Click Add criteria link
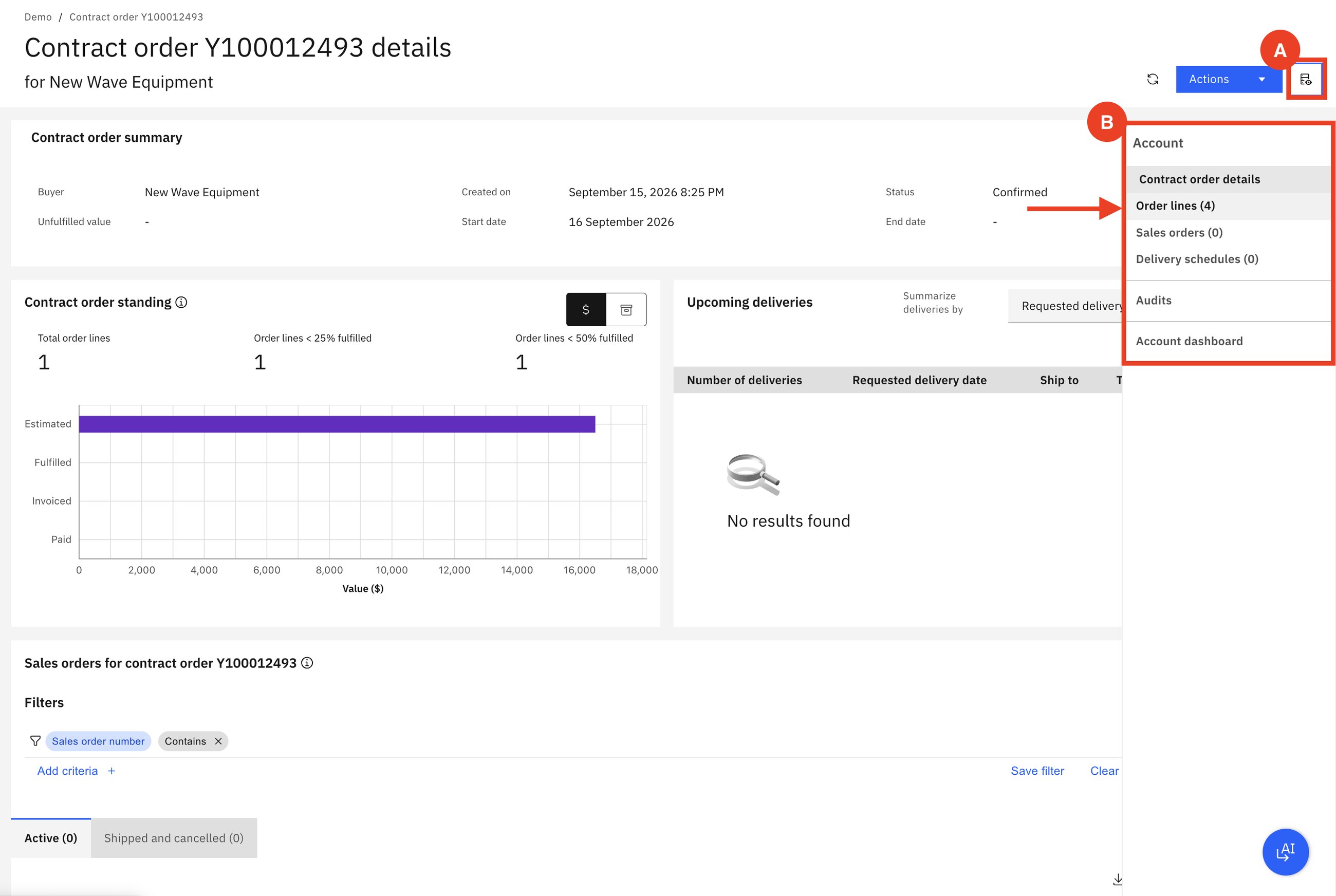The height and width of the screenshot is (896, 1336). click(x=67, y=771)
